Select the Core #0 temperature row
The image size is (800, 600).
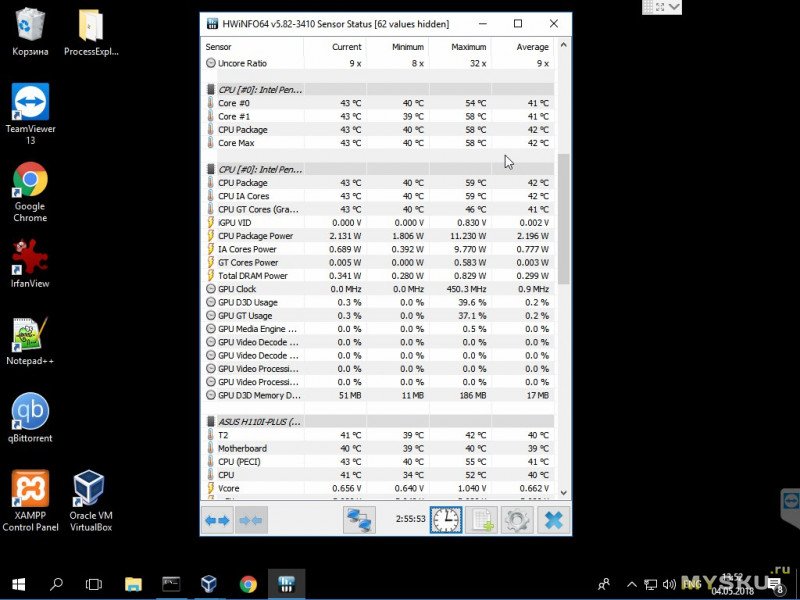378,103
